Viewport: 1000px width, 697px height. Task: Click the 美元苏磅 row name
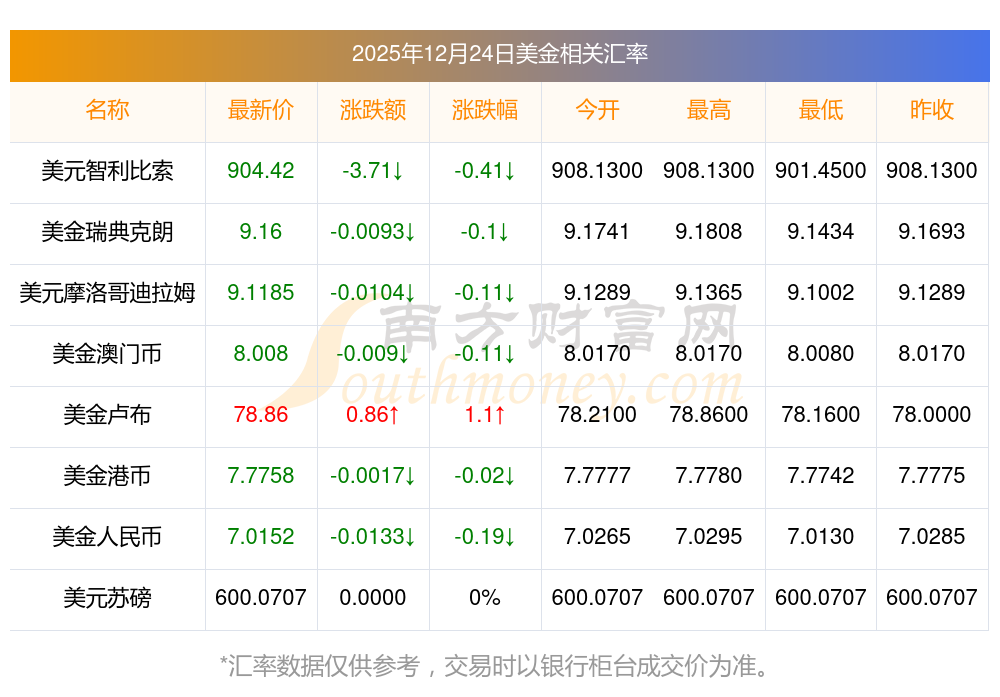click(107, 598)
